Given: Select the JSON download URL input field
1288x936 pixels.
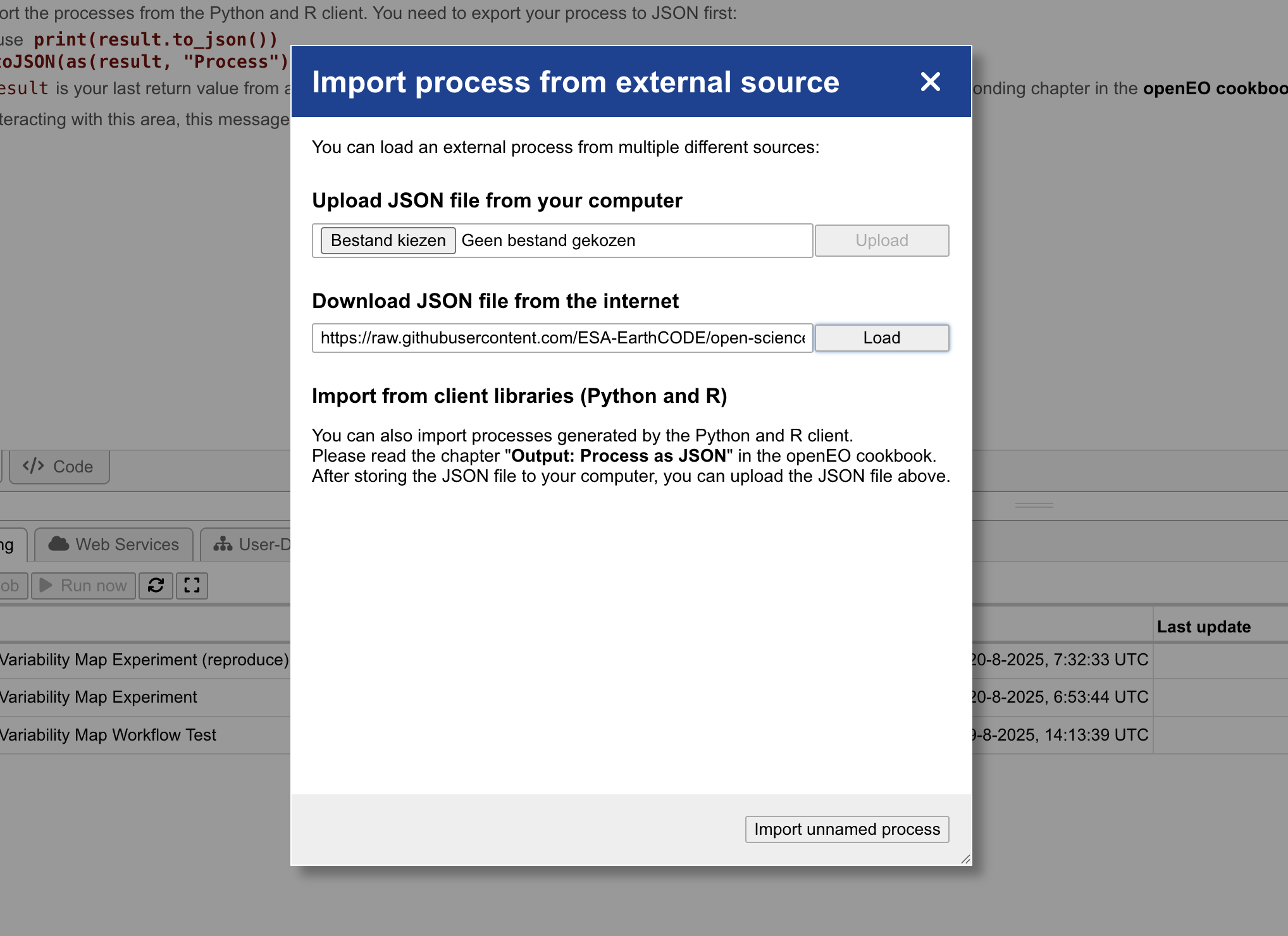Looking at the screenshot, I should (x=562, y=338).
